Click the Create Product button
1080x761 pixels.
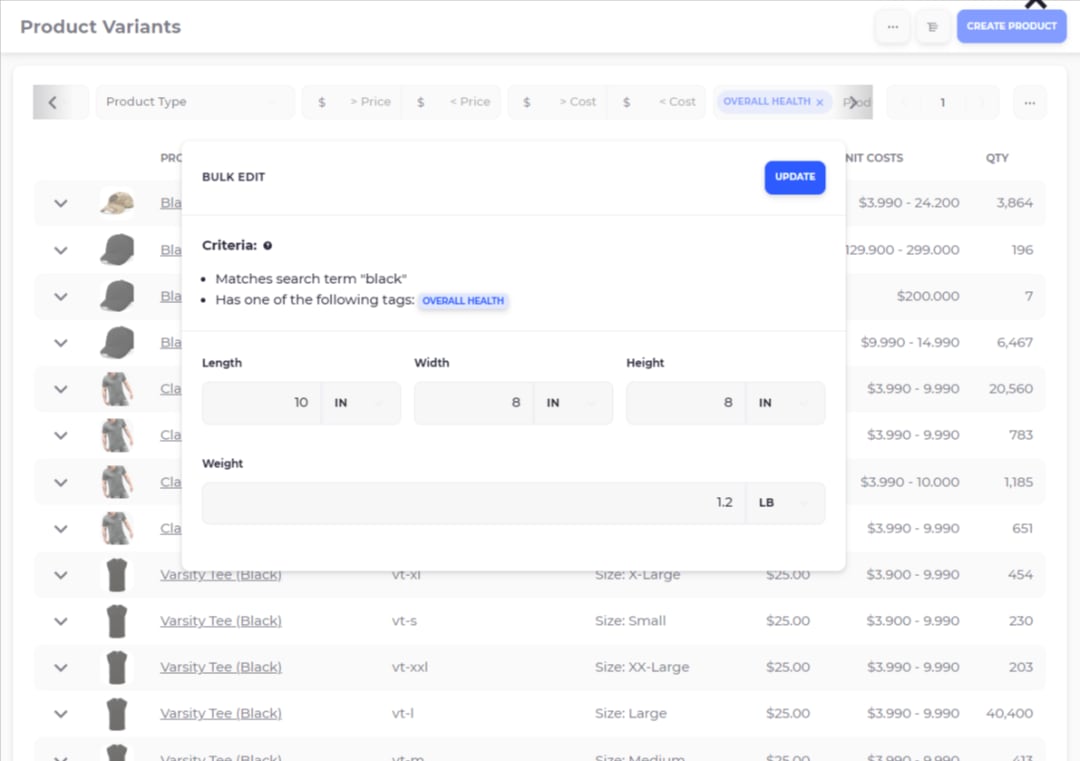pyautogui.click(x=1011, y=26)
